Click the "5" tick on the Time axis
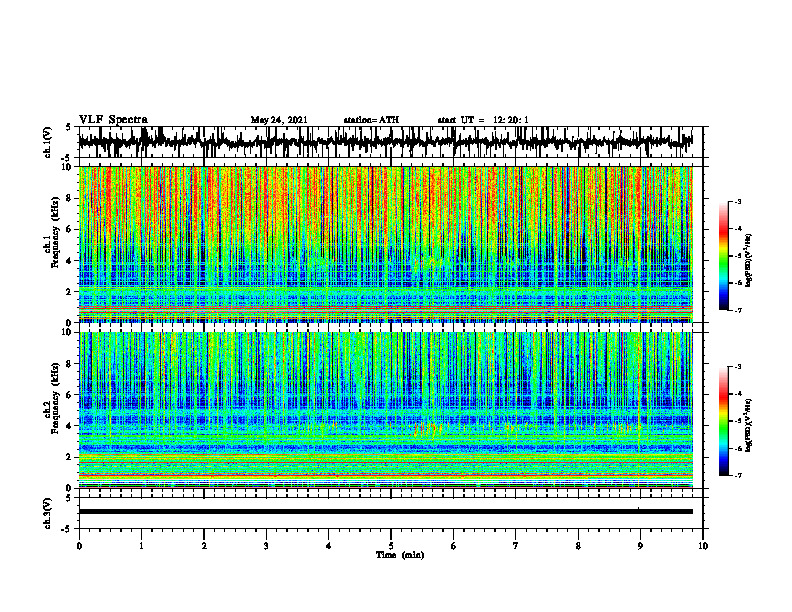The height and width of the screenshot is (612, 792). click(391, 546)
